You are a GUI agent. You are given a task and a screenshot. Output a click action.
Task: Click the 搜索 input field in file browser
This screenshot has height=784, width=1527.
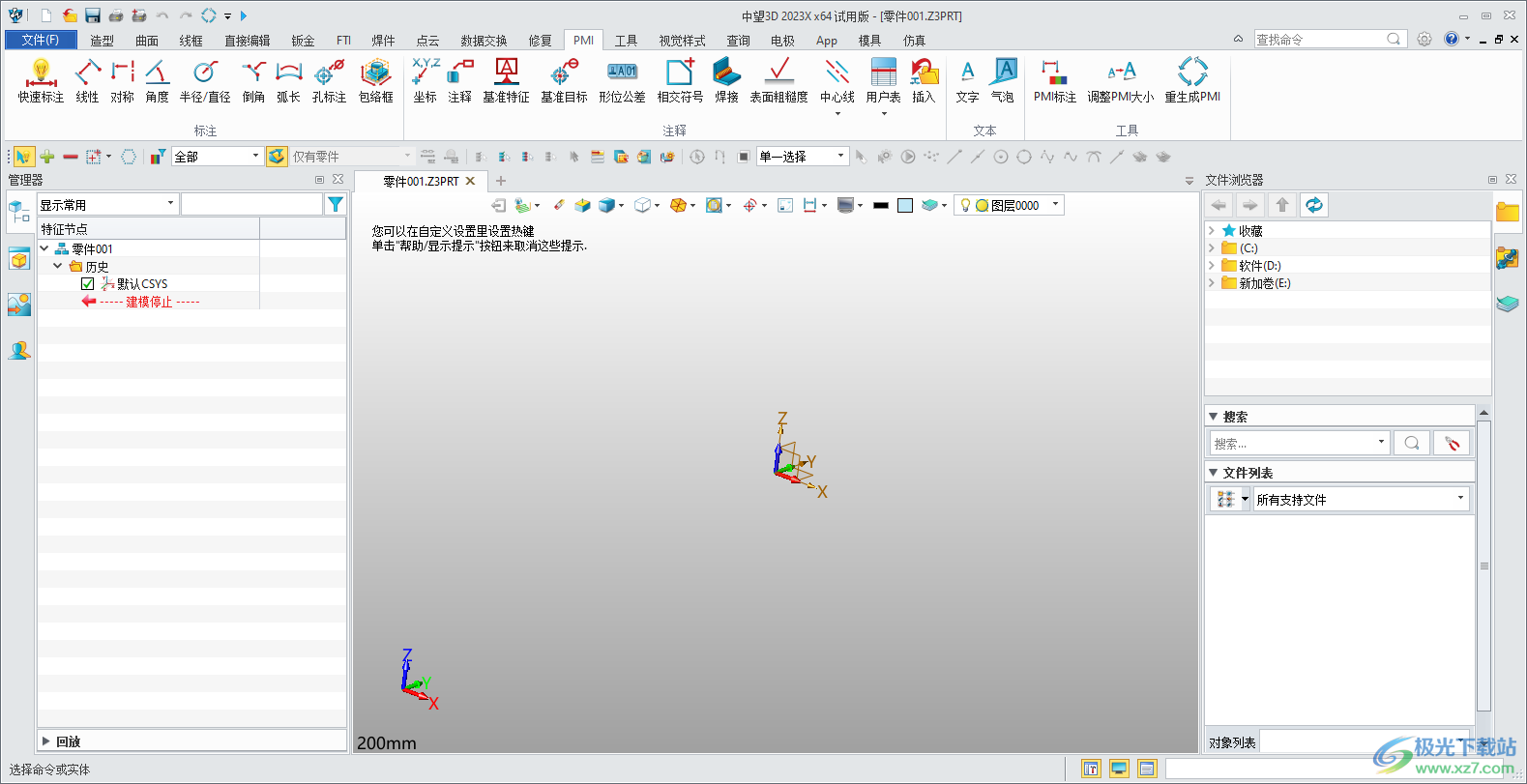pos(1300,443)
